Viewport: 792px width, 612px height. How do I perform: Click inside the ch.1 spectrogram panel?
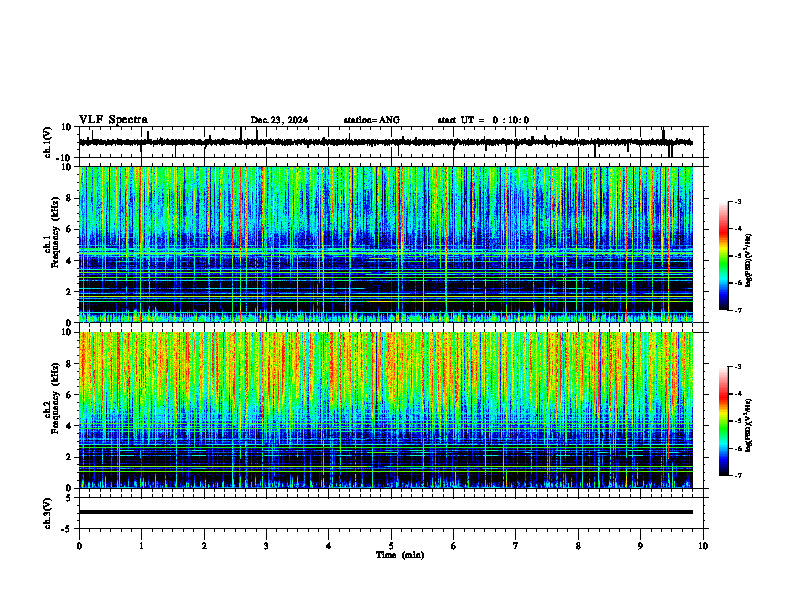click(385, 244)
